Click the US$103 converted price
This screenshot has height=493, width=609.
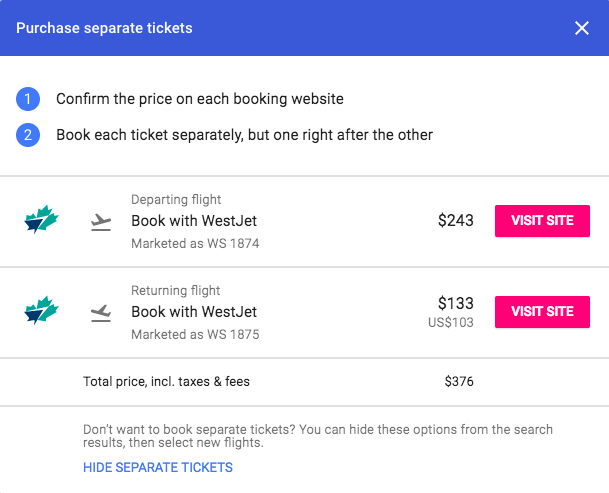[451, 322]
